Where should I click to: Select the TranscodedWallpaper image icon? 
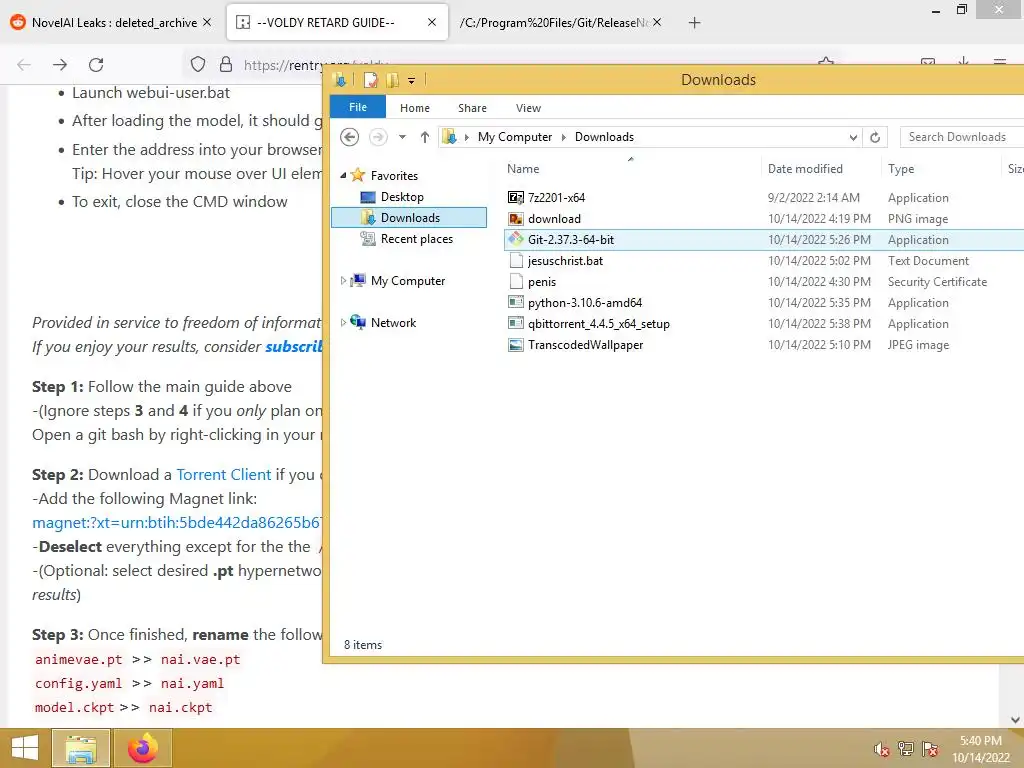[516, 345]
